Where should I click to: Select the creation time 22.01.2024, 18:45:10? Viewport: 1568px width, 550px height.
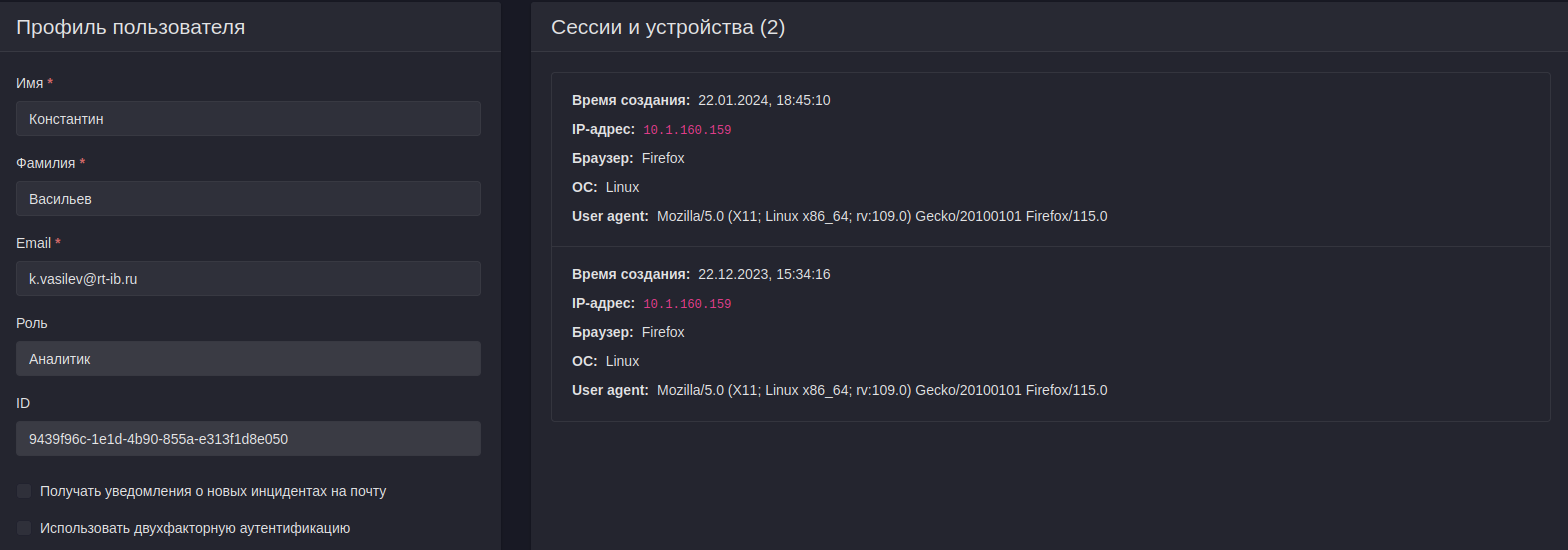[x=764, y=100]
